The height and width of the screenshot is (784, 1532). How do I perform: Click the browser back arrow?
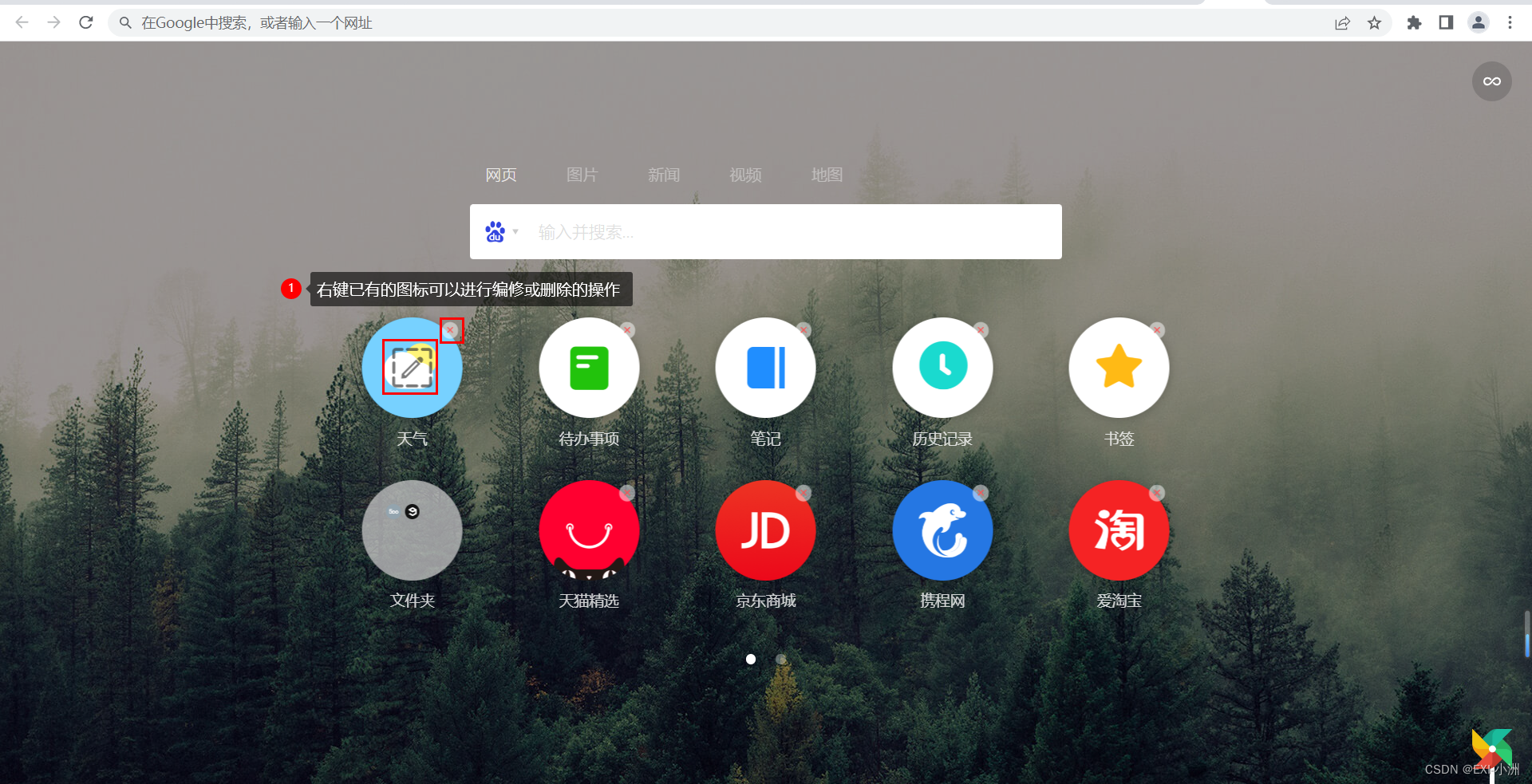point(22,22)
